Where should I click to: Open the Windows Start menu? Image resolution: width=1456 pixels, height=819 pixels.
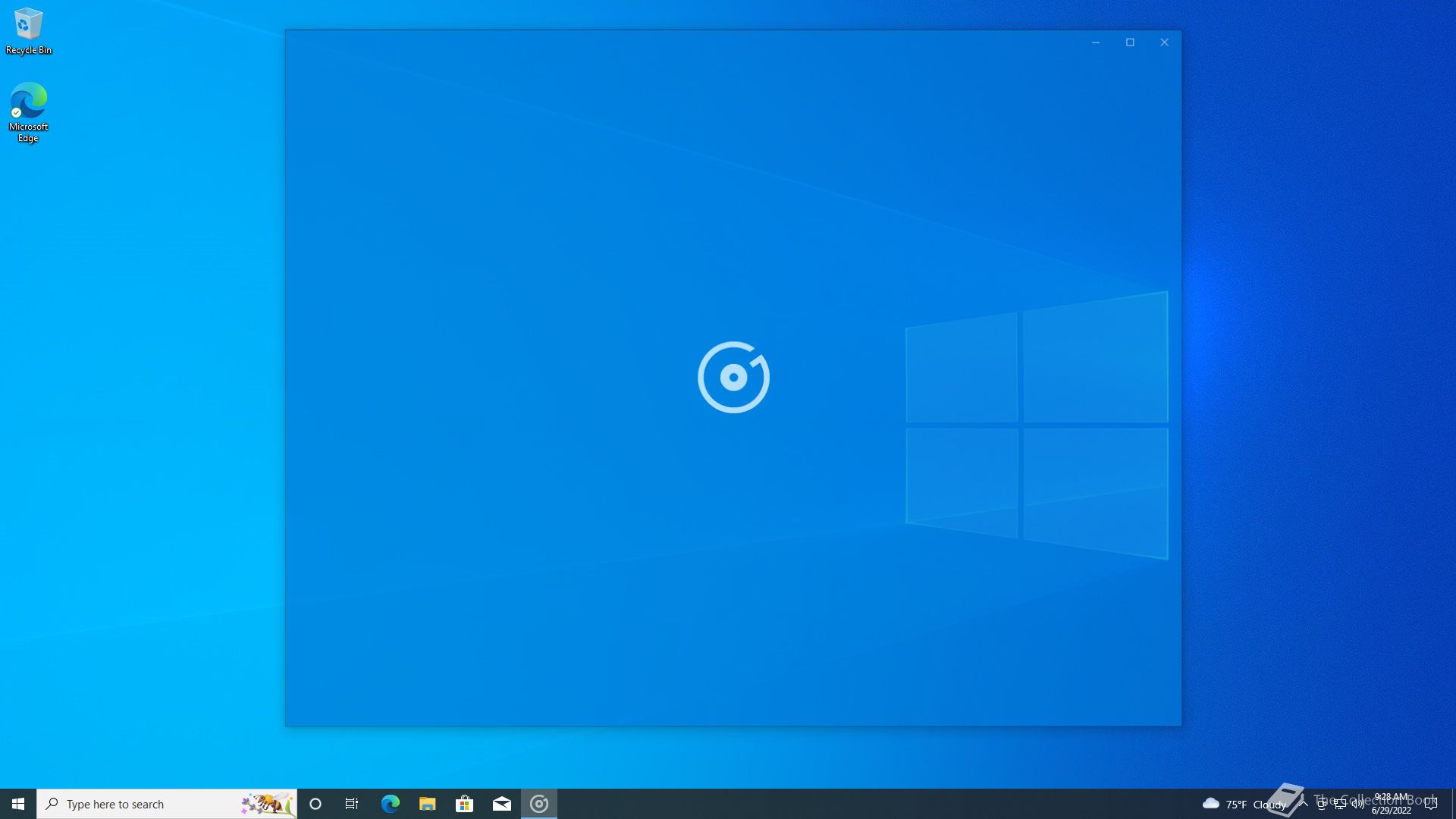pyautogui.click(x=18, y=804)
